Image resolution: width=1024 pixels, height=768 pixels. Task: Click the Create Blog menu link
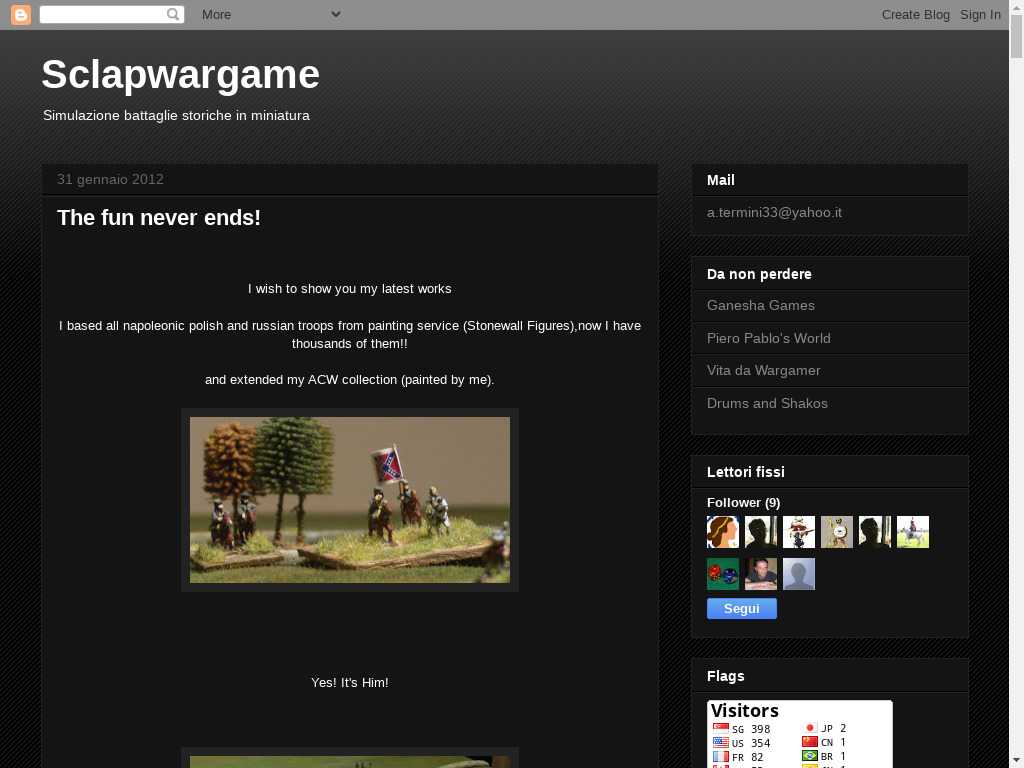point(915,14)
